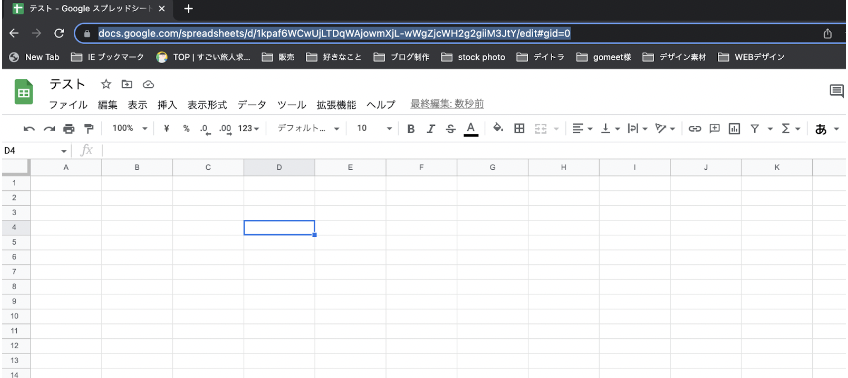Open filter views dropdown arrow
The height and width of the screenshot is (378, 848).
point(770,129)
